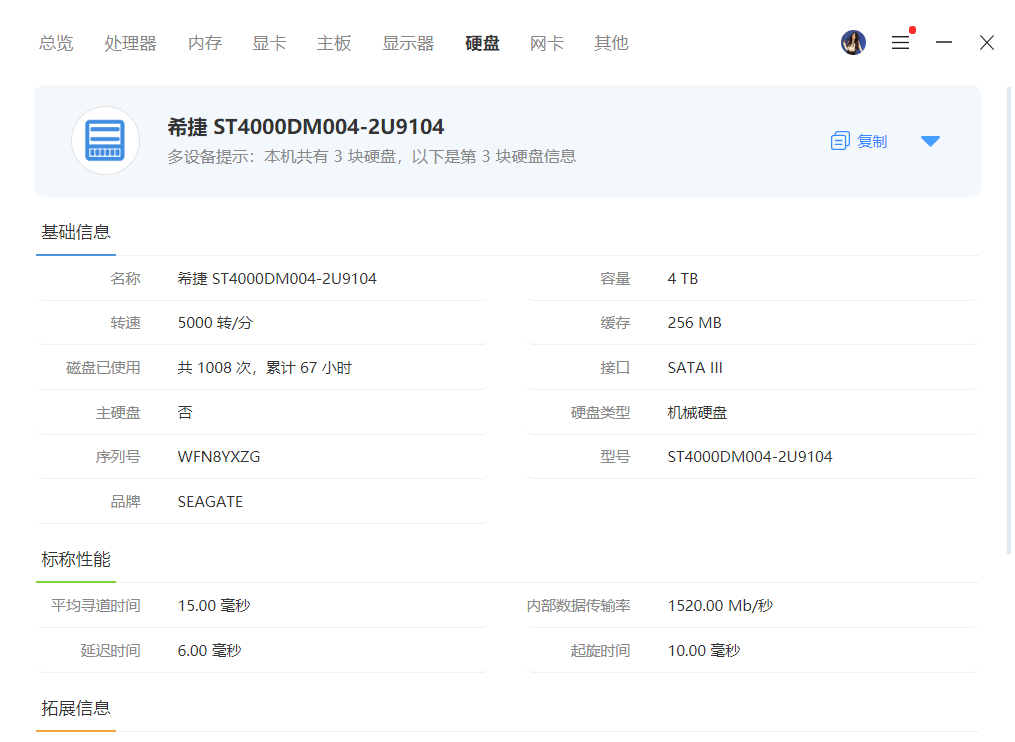Click the 希捷 ST4000DM004-2U9104 header title
This screenshot has width=1015, height=742.
pos(306,127)
